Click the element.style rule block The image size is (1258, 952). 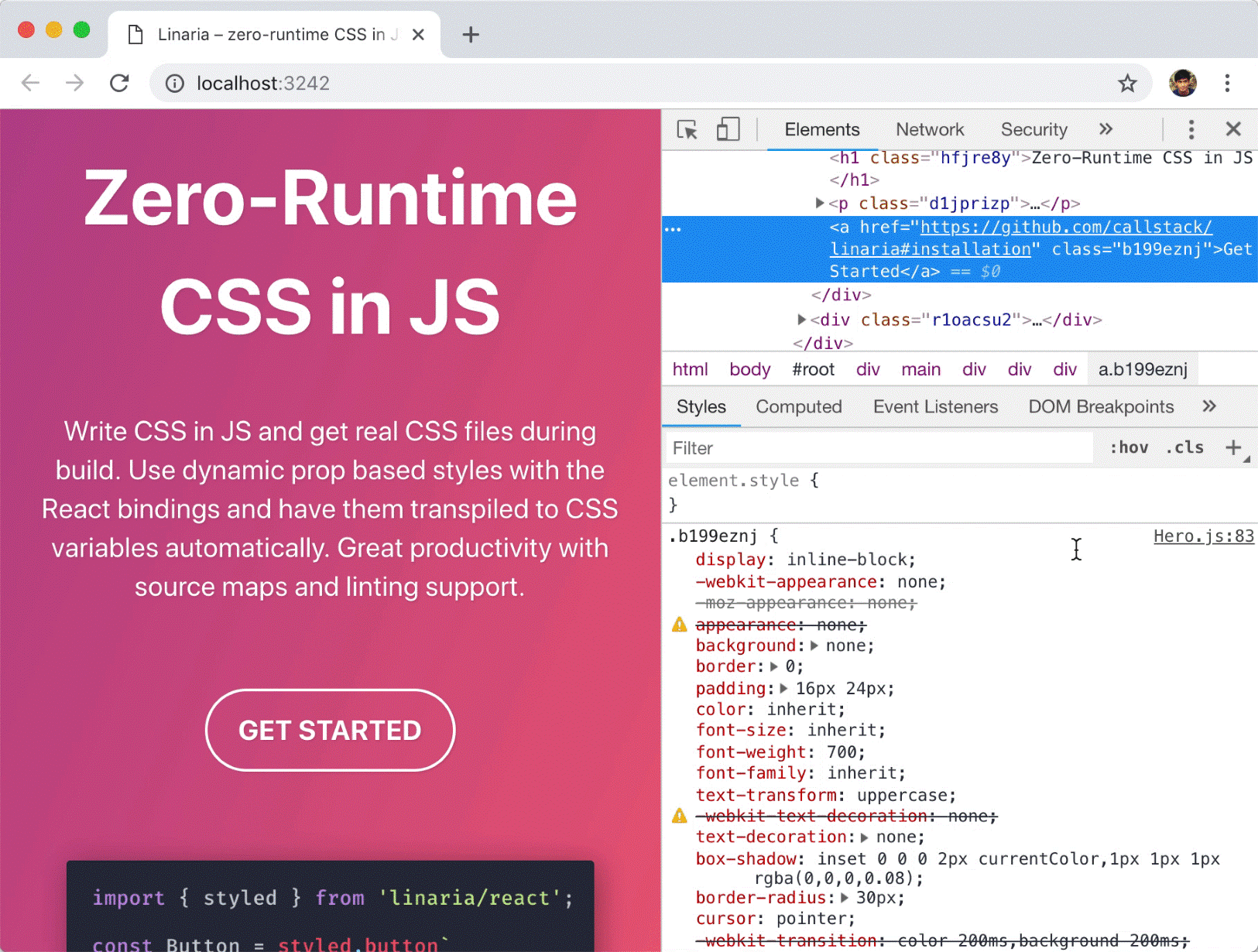pyautogui.click(x=960, y=493)
